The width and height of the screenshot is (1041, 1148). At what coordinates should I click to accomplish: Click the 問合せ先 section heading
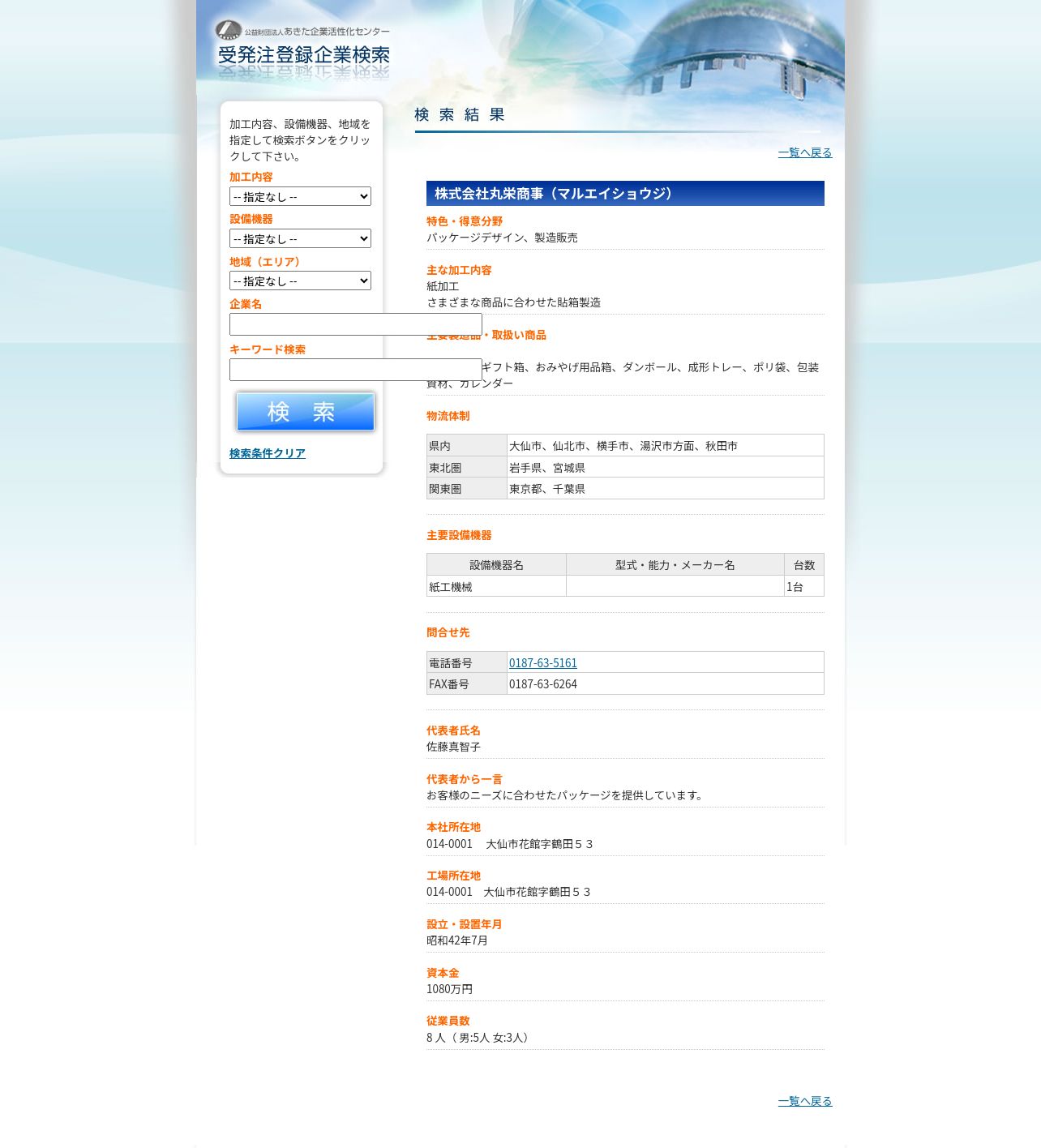click(448, 632)
